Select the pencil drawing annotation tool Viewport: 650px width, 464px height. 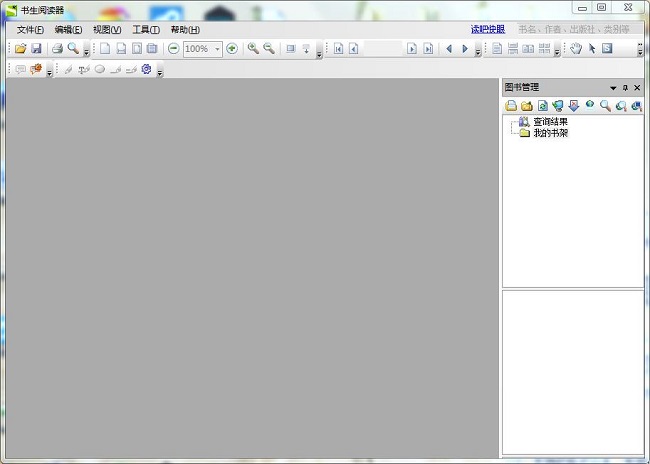point(68,69)
